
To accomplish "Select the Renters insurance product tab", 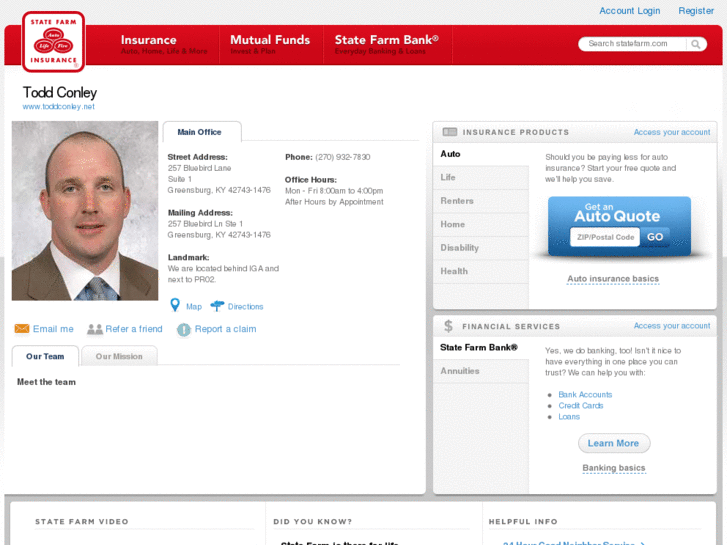I will pos(481,201).
